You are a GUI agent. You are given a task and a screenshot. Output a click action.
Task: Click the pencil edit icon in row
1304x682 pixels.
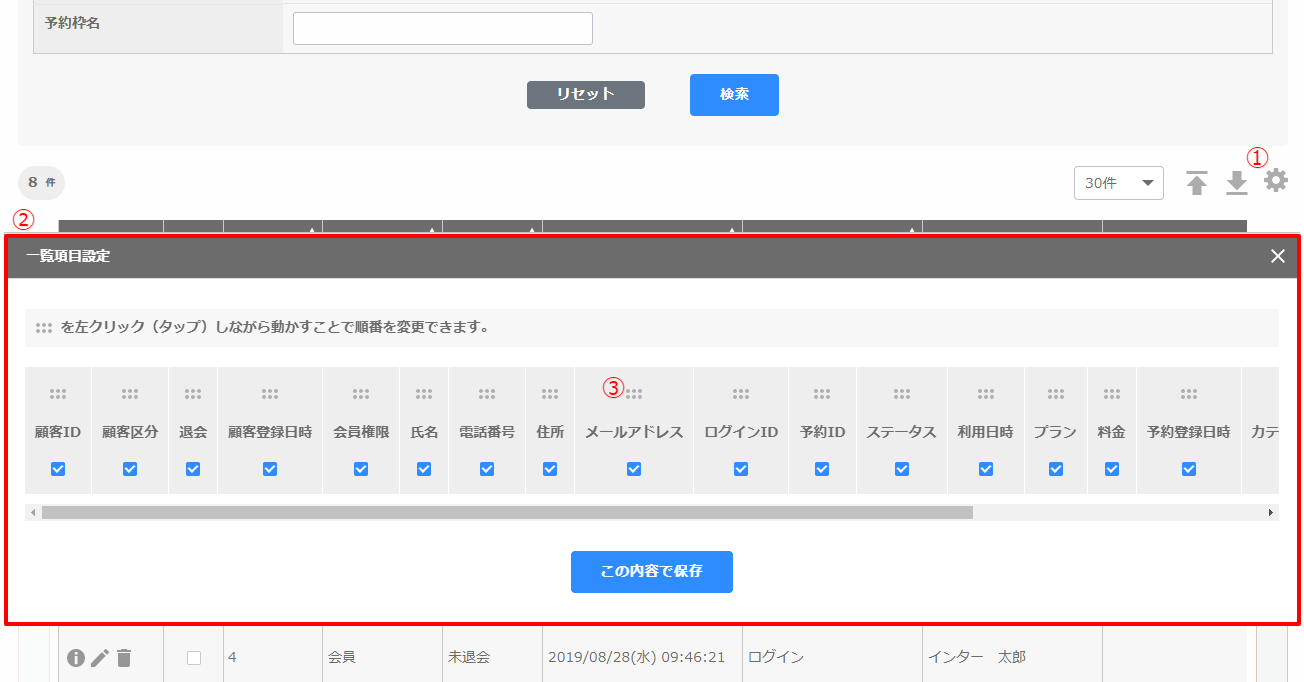click(100, 657)
